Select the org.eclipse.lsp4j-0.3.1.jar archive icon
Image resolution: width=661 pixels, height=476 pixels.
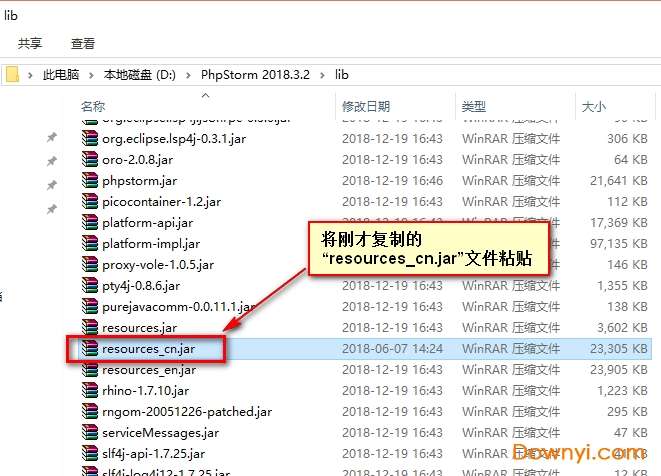click(x=90, y=138)
